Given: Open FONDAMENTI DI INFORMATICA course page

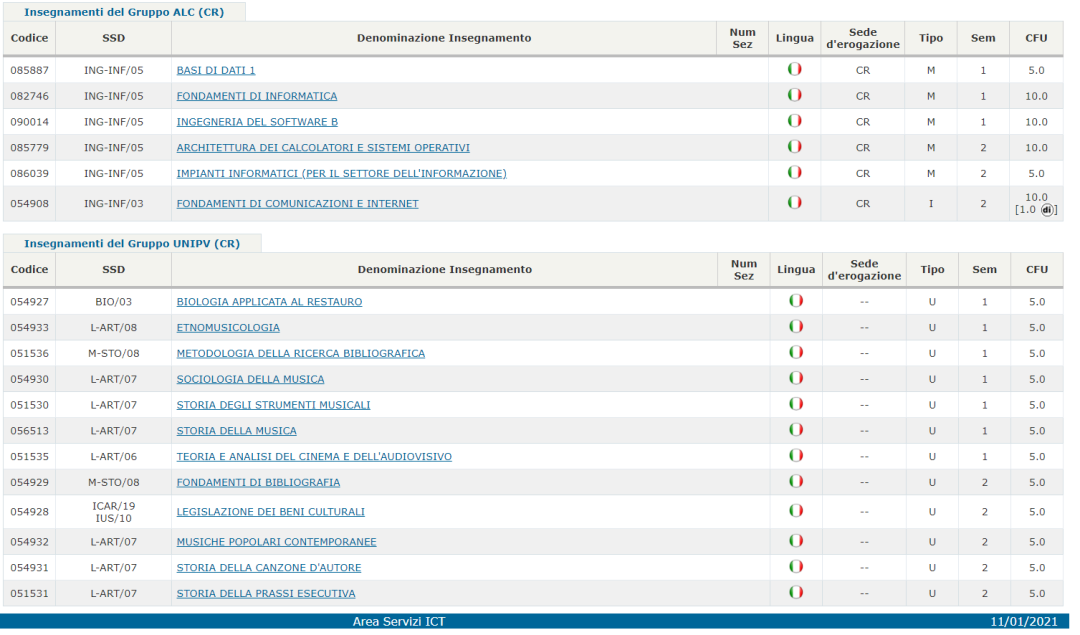Looking at the screenshot, I should 257,96.
